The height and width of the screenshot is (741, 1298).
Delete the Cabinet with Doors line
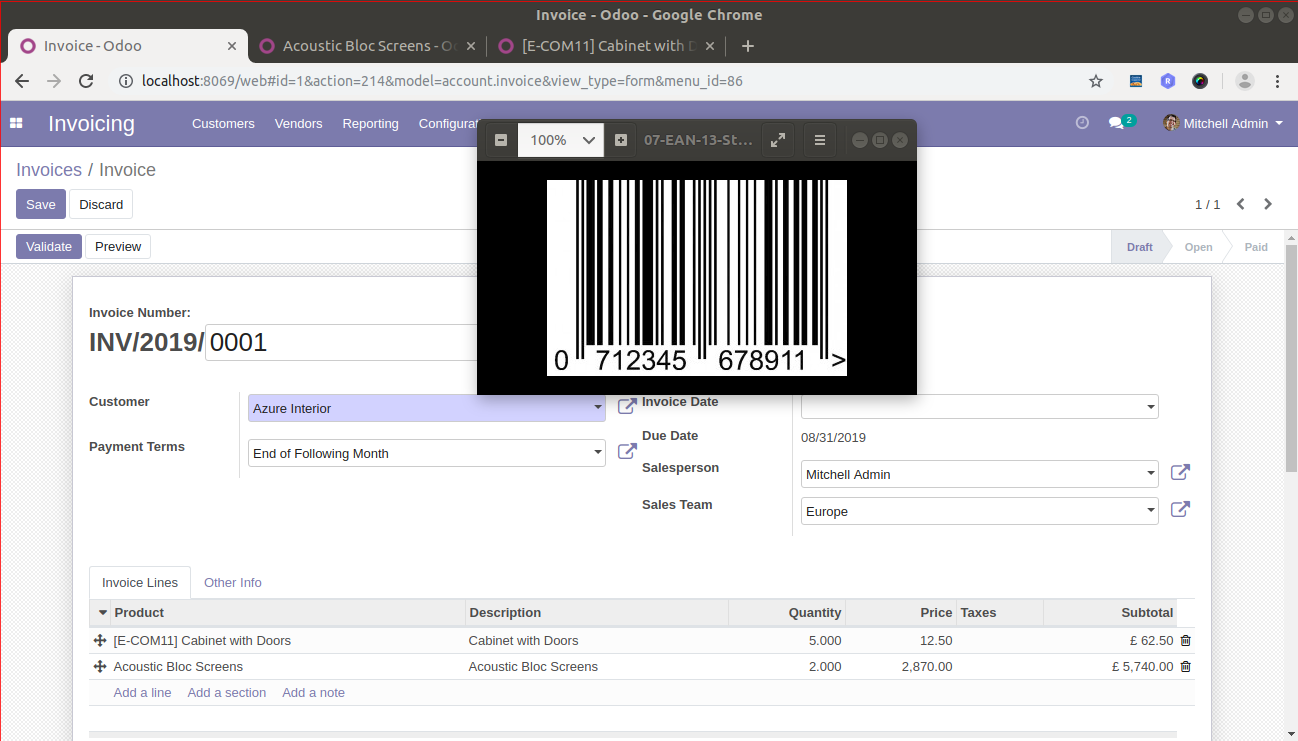point(1186,640)
